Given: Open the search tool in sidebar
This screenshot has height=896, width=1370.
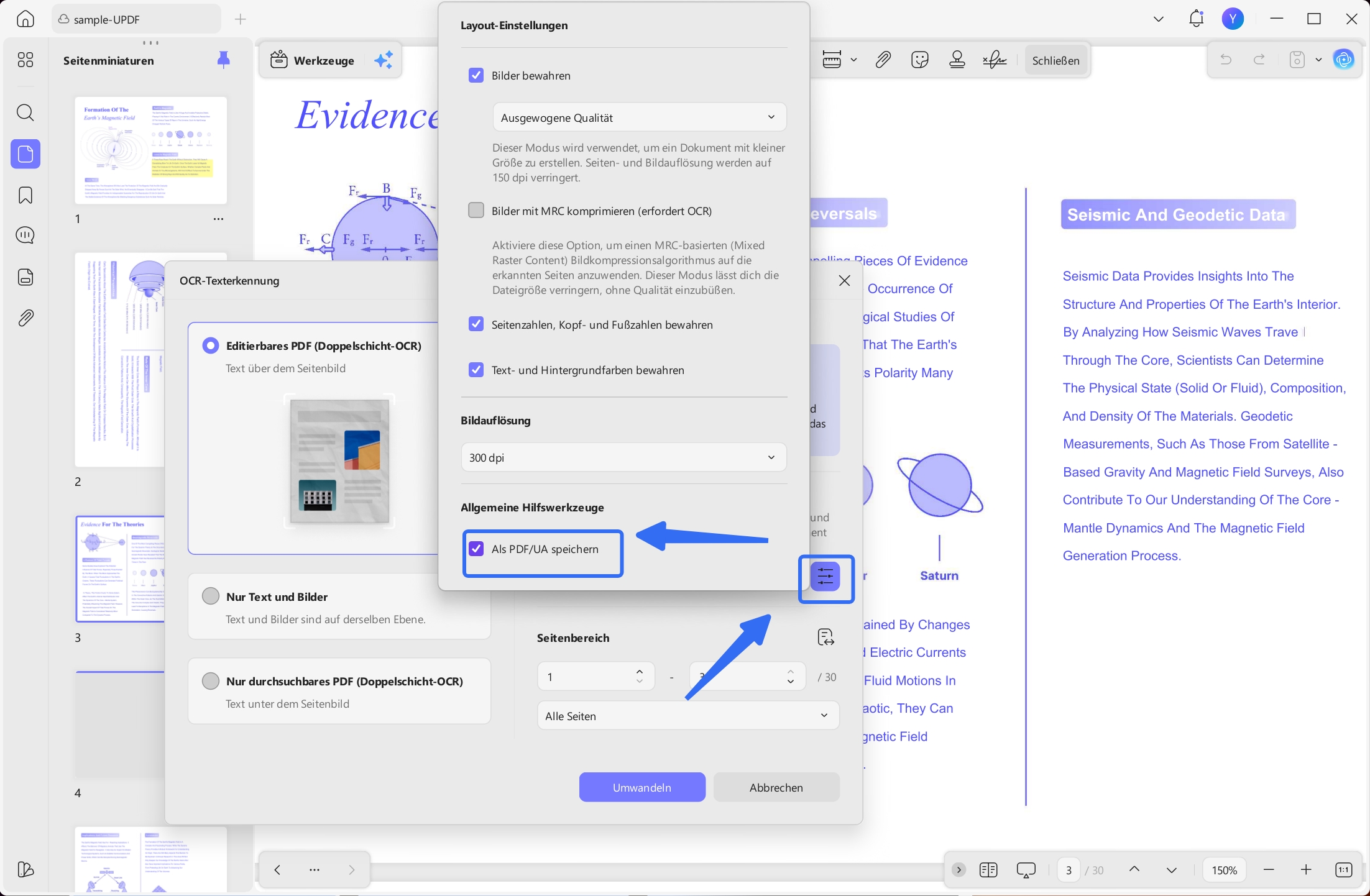Looking at the screenshot, I should click(x=25, y=112).
